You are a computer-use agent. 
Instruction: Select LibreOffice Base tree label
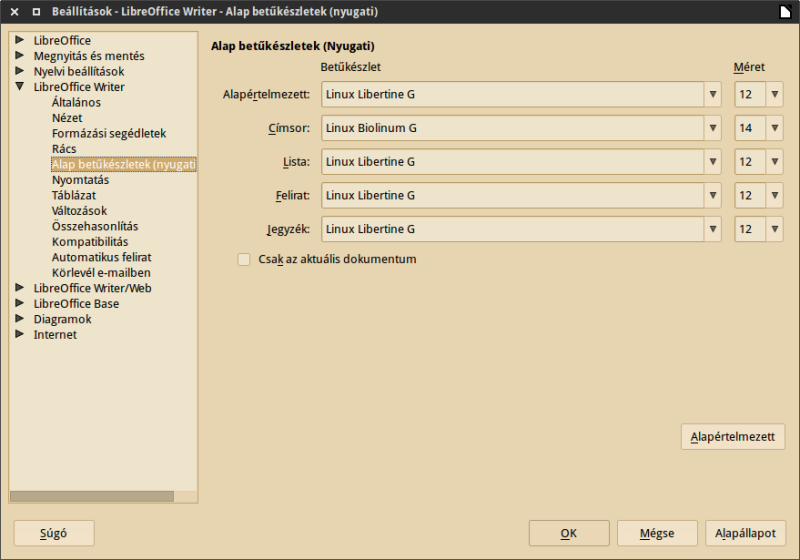pos(76,304)
